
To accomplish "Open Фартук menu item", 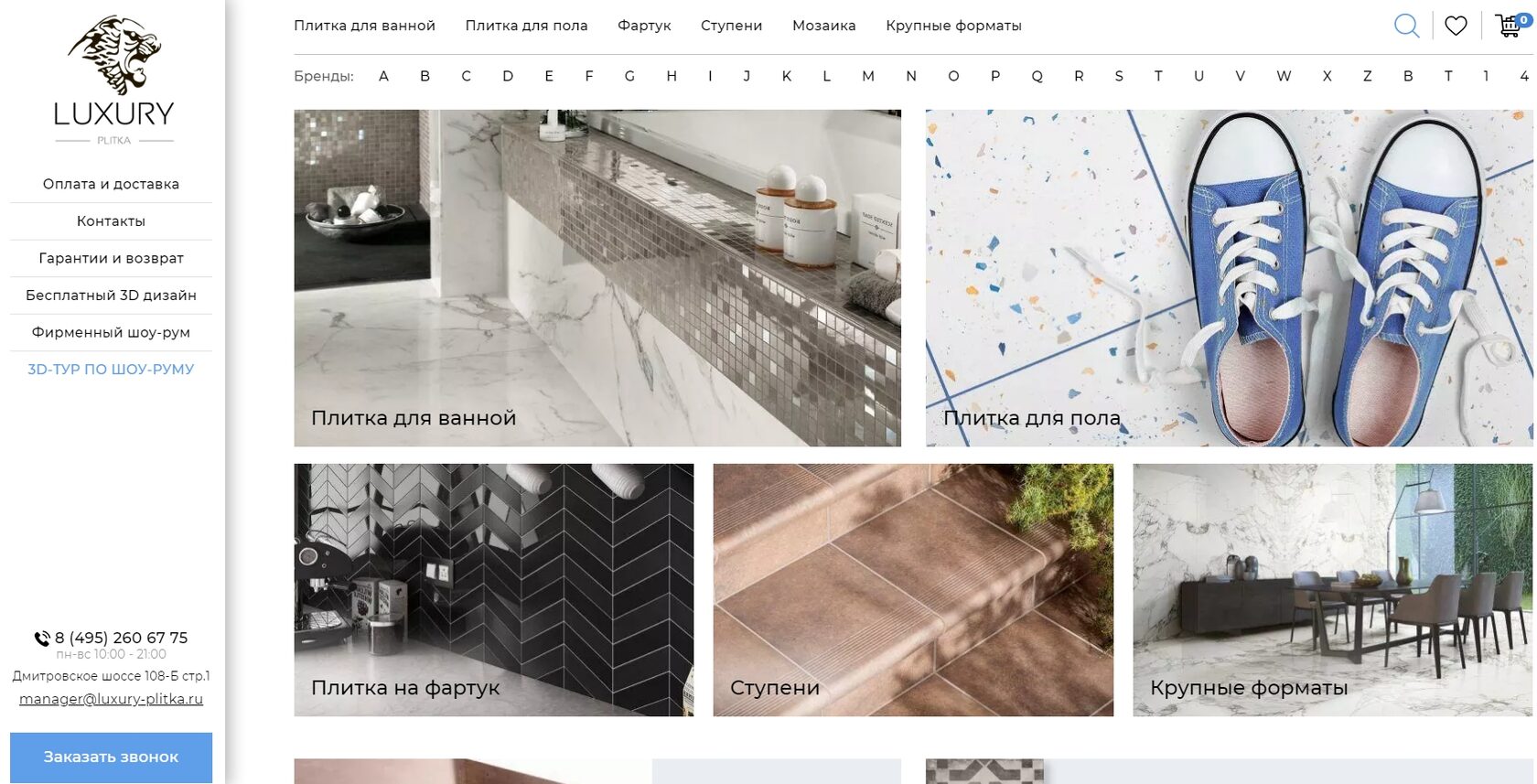I will pos(644,26).
